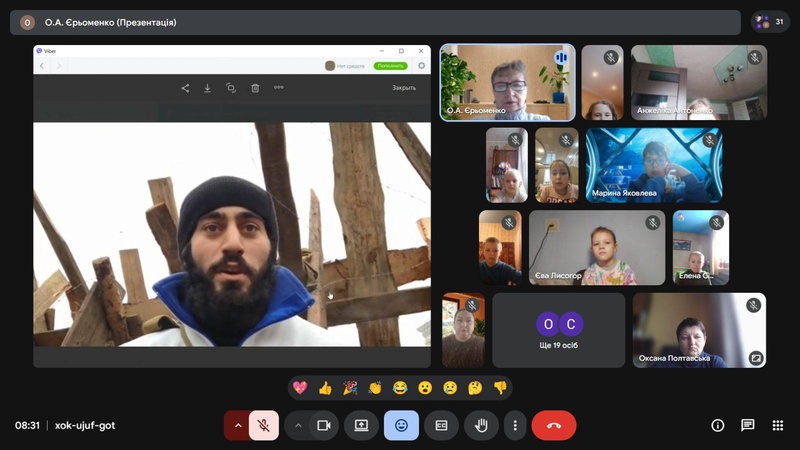800x450 pixels.
Task: Click the red leave call button
Action: pos(553,425)
